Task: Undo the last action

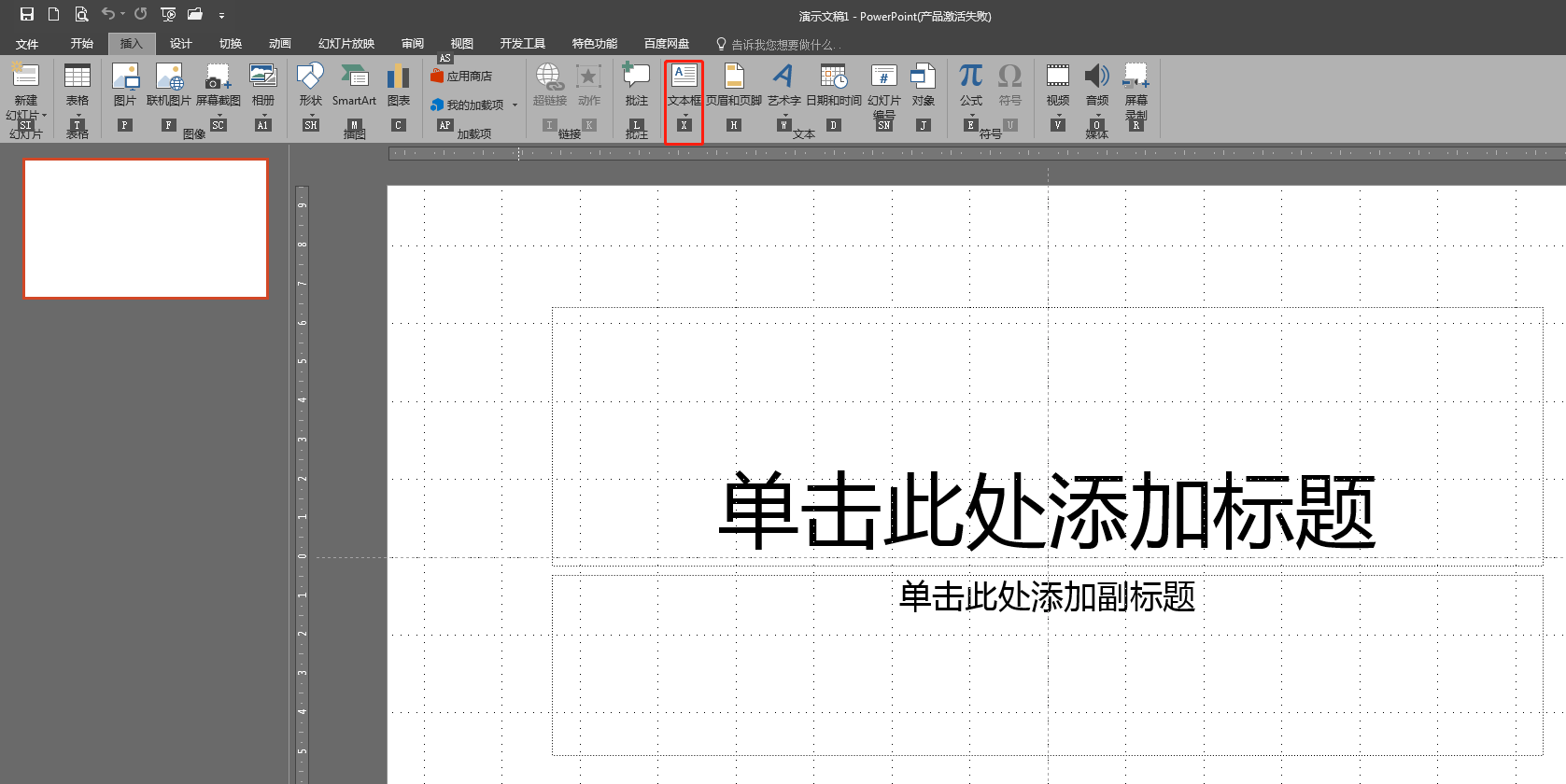Action: (x=108, y=14)
